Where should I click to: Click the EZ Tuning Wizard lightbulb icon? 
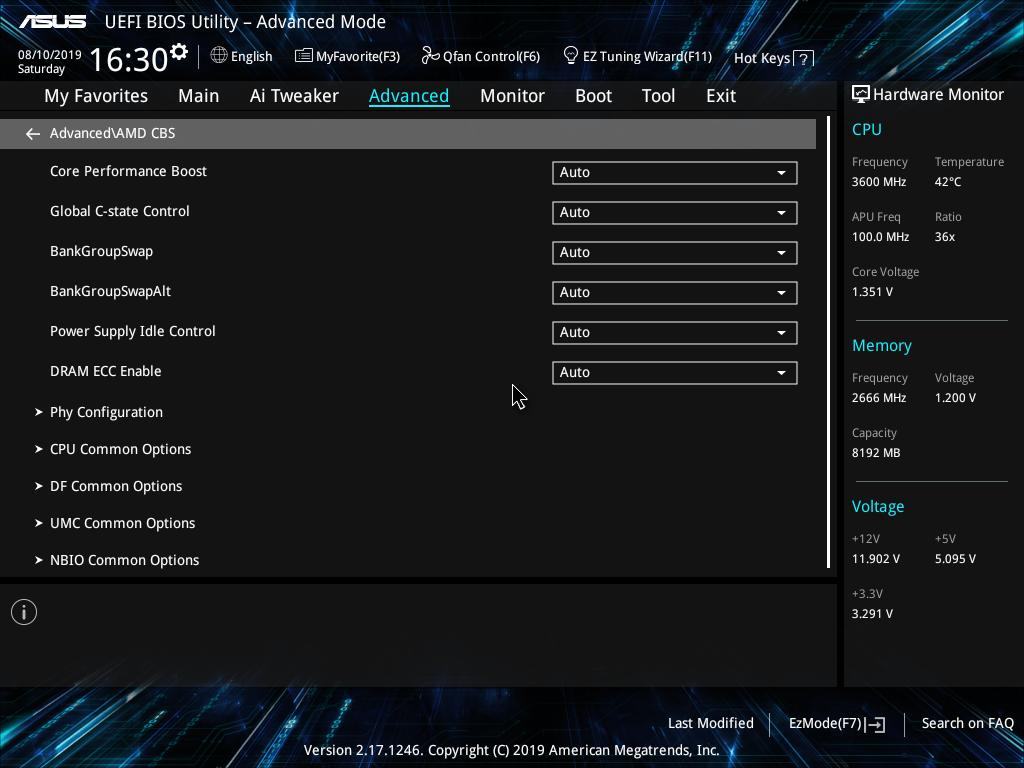pos(571,56)
